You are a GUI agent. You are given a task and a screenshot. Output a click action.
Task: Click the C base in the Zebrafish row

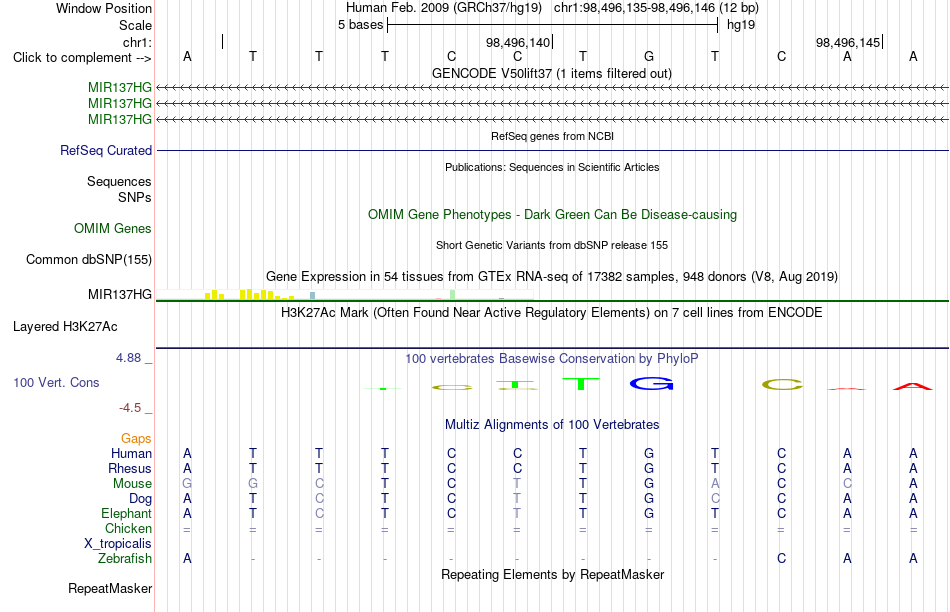coord(782,558)
